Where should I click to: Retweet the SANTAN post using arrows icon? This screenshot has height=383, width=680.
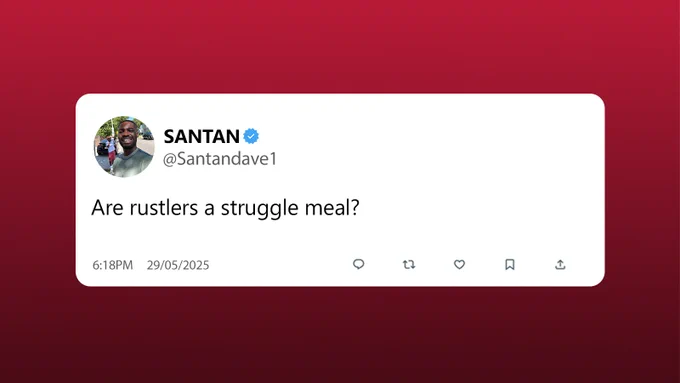click(x=409, y=264)
